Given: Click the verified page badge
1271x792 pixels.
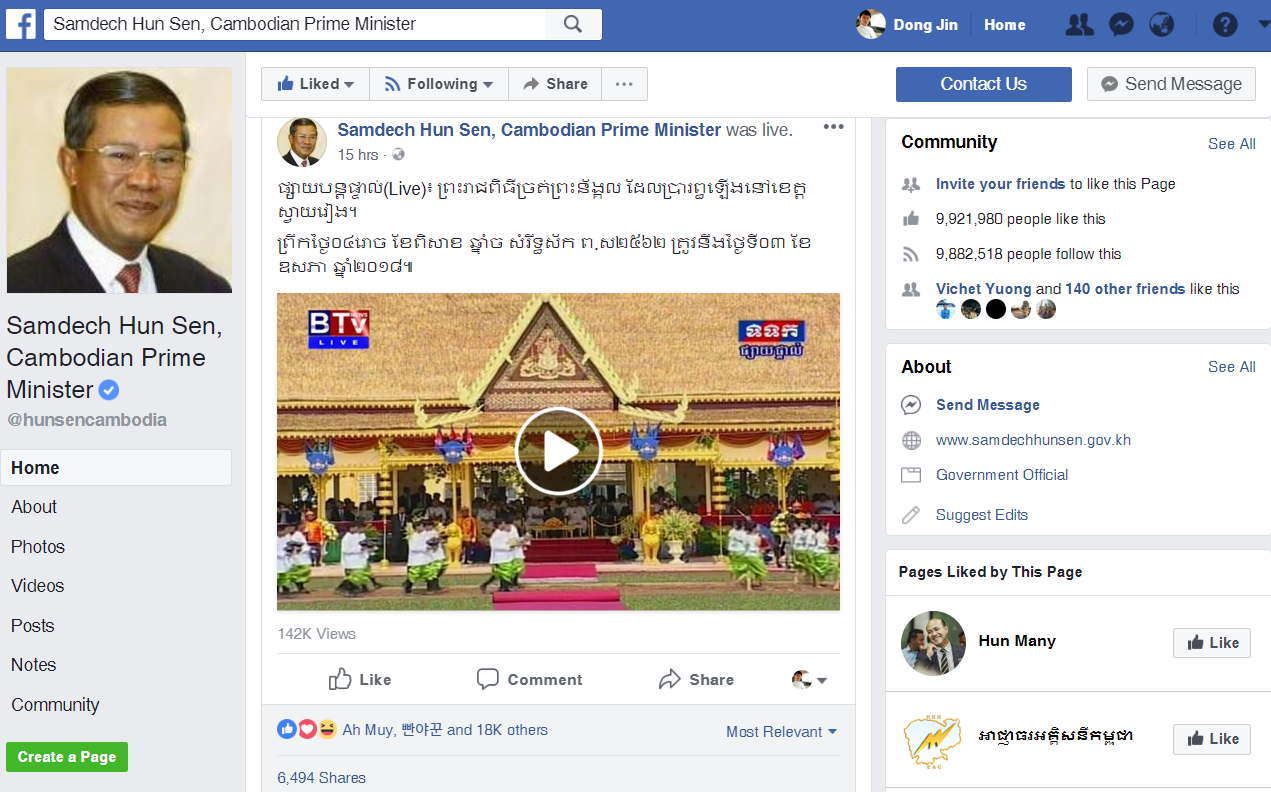Looking at the screenshot, I should pyautogui.click(x=109, y=390).
